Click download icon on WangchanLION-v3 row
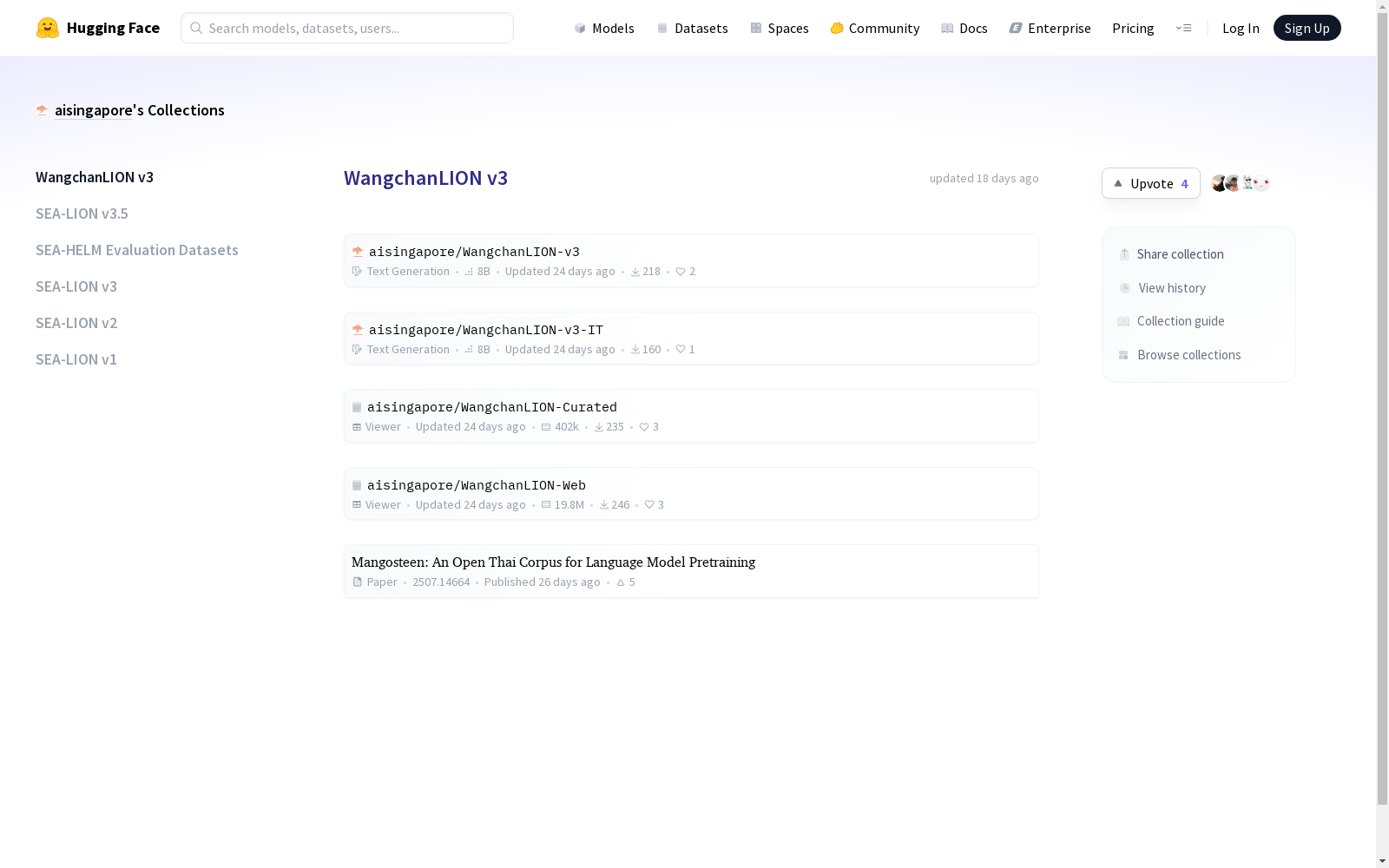Screen dimensions: 1389x868 point(635,272)
